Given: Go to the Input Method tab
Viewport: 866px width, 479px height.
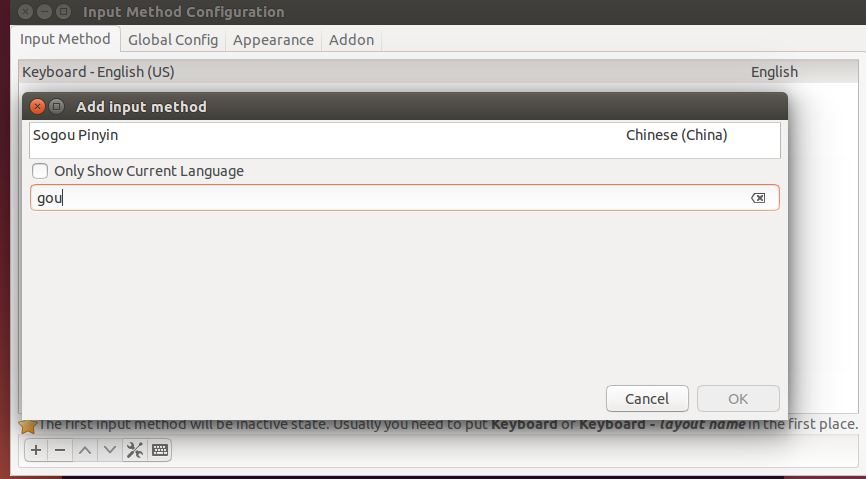Looking at the screenshot, I should [65, 39].
